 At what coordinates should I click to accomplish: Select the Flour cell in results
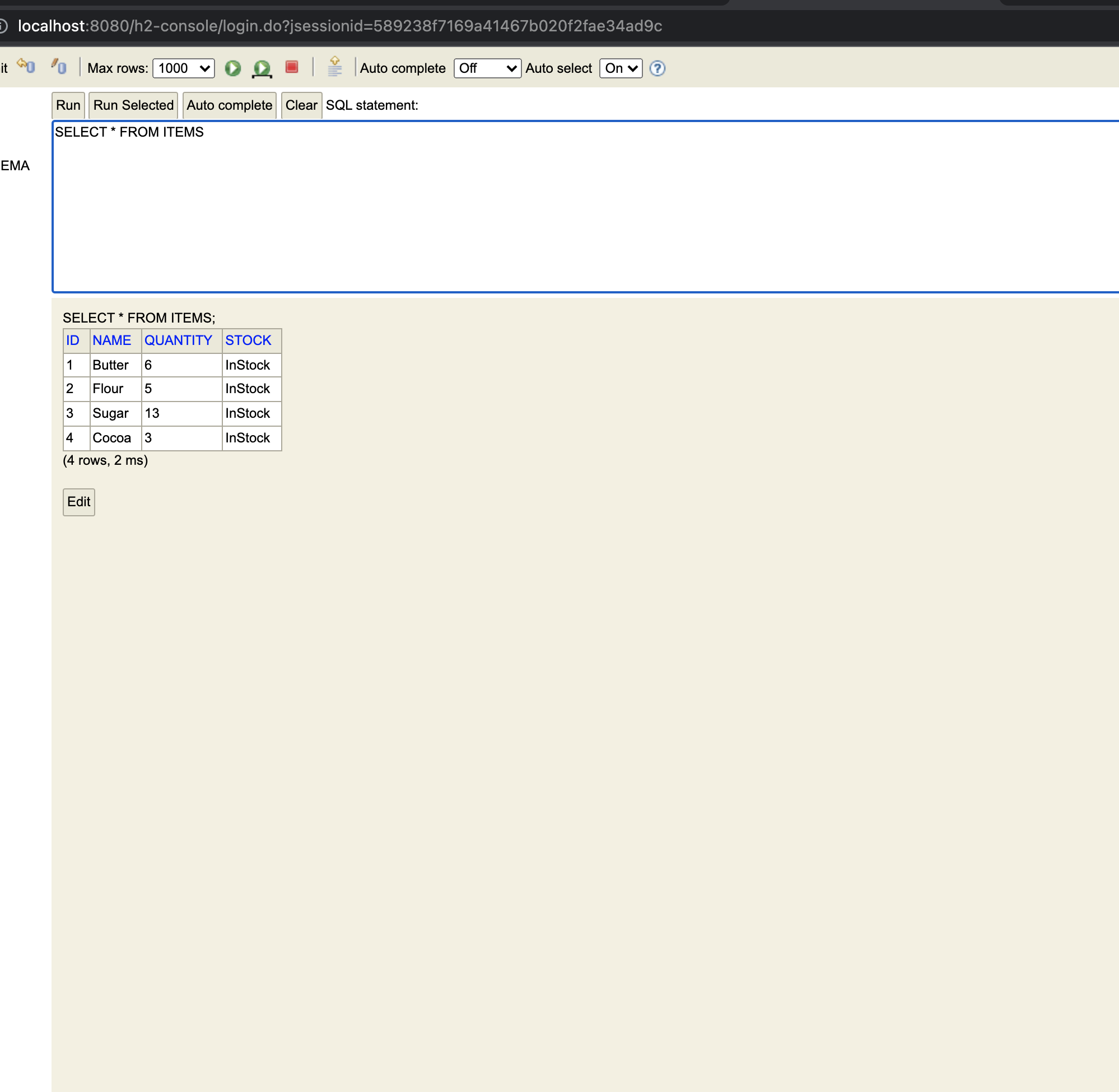click(115, 389)
